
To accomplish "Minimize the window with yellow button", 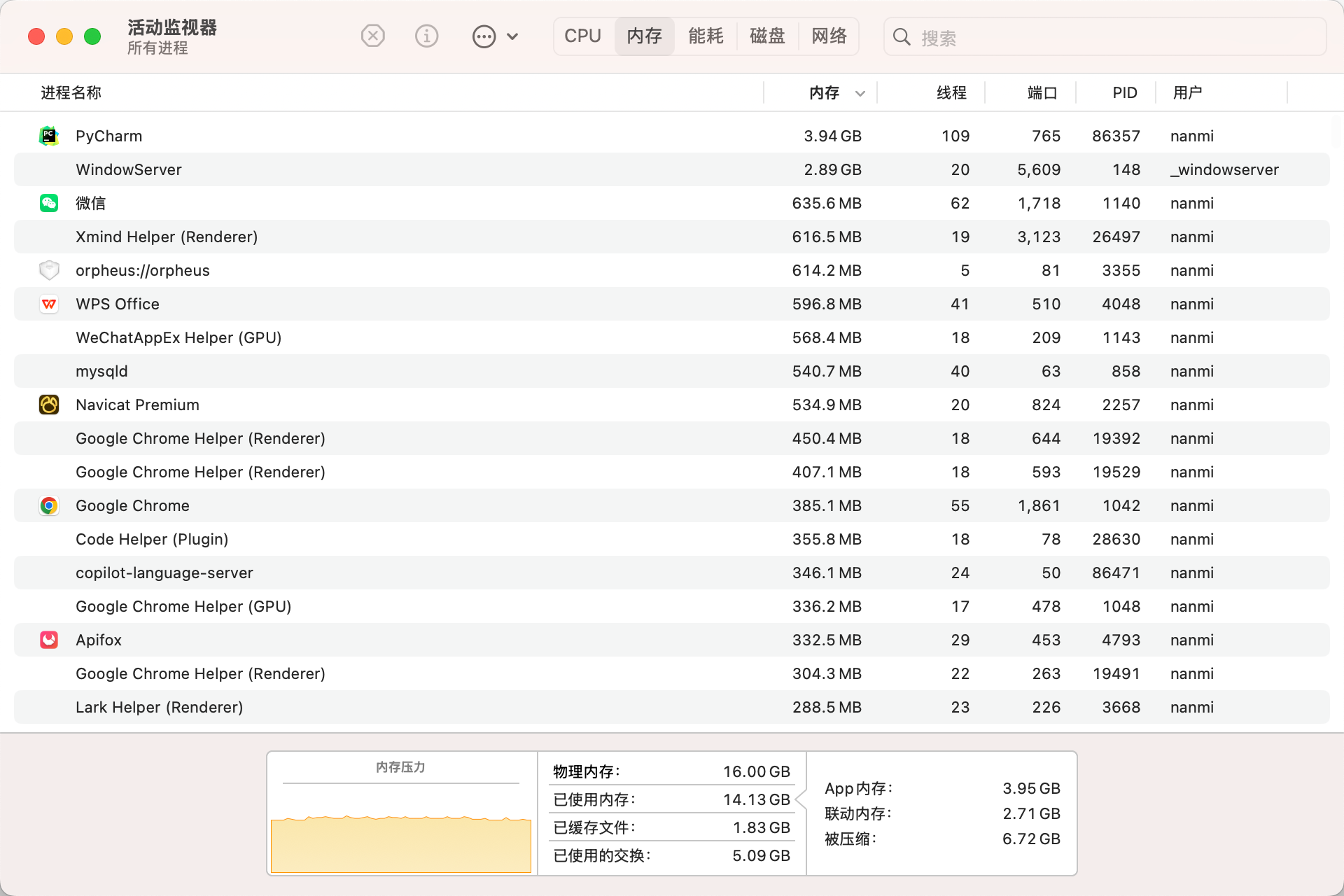I will pos(64,36).
